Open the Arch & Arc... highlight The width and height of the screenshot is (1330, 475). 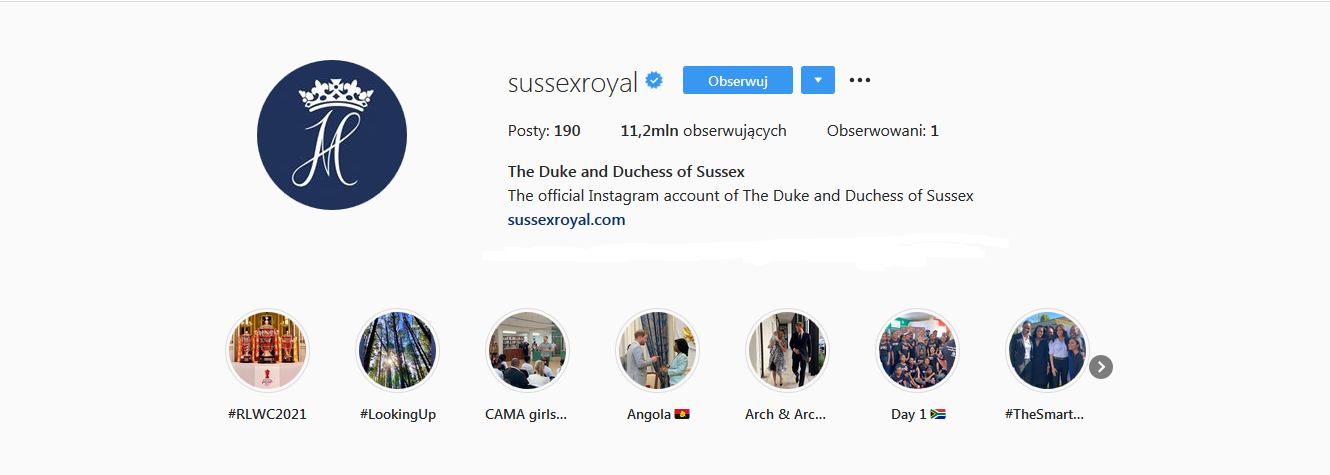click(x=787, y=350)
